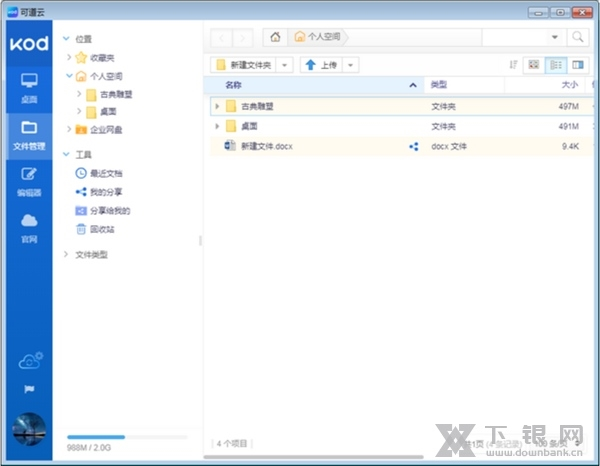Click the 上传 upload button
600x466 pixels.
pos(321,65)
